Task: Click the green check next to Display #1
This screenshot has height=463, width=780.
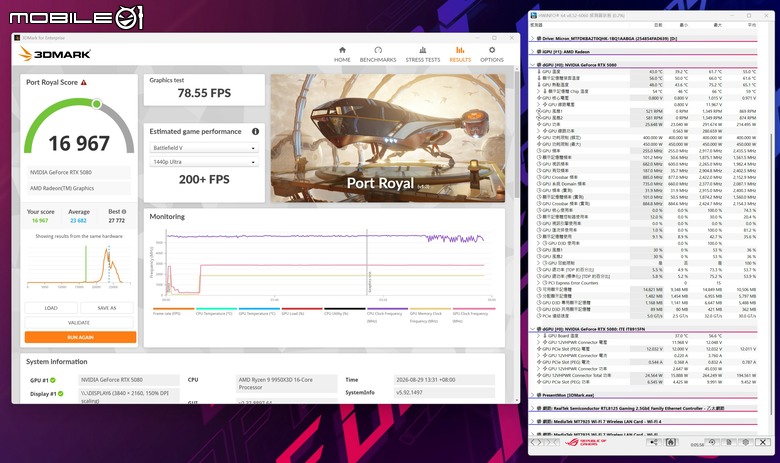Action: (x=61, y=393)
